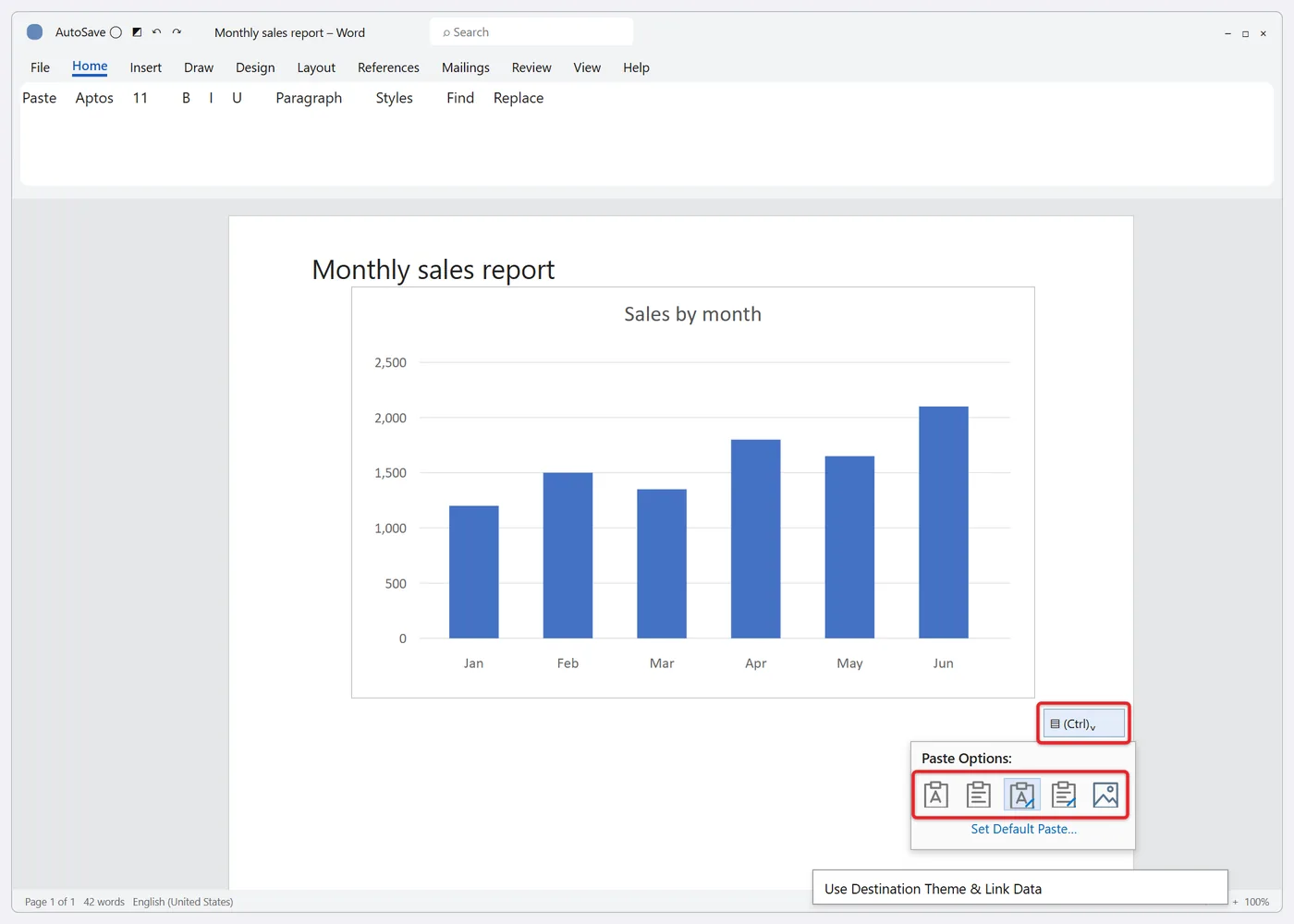The height and width of the screenshot is (924, 1294).
Task: Choose Keep Source Formatting & Link Data option
Action: pos(1064,795)
